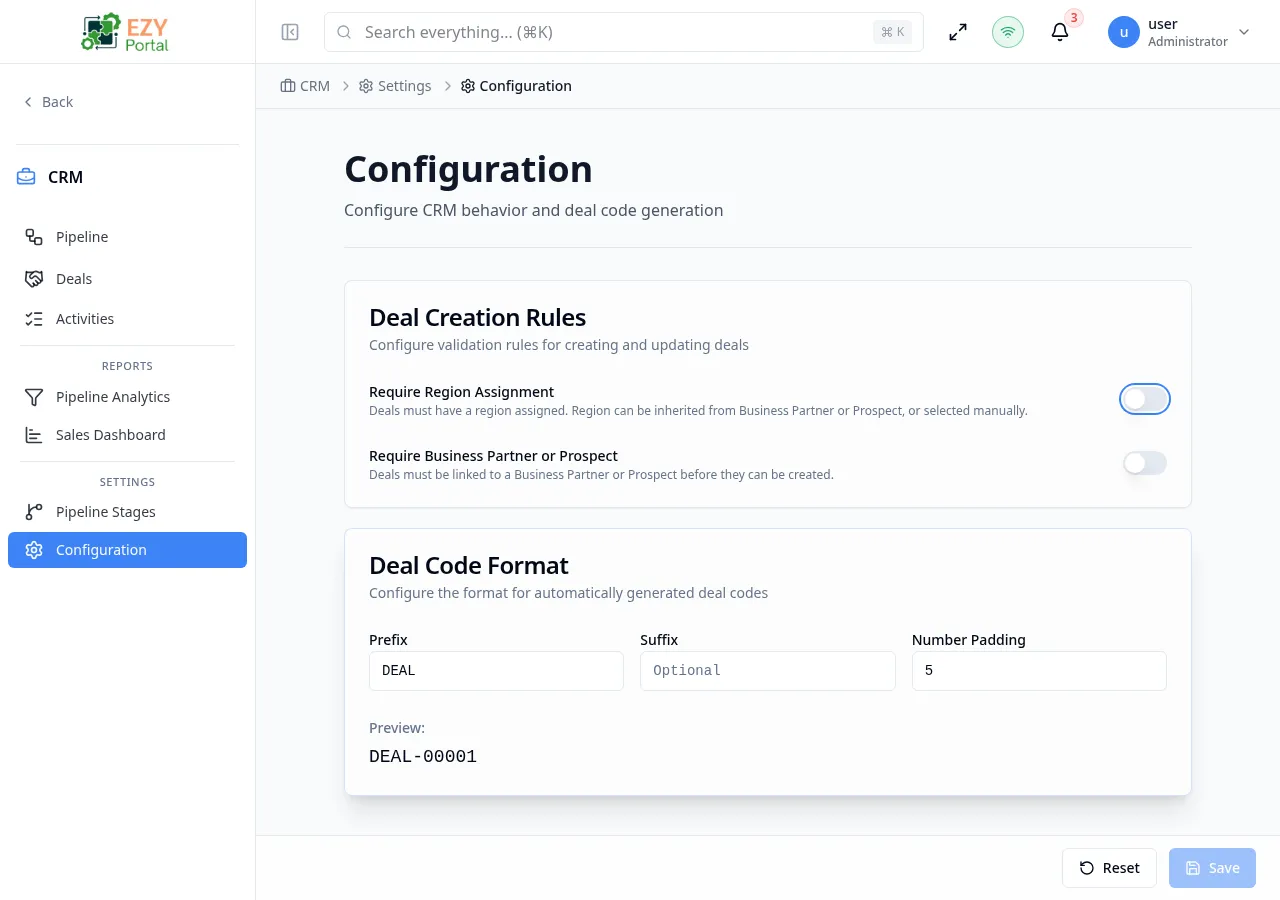Enable Require Region Assignment toggle
Viewport: 1280px width, 900px height.
[x=1145, y=399]
